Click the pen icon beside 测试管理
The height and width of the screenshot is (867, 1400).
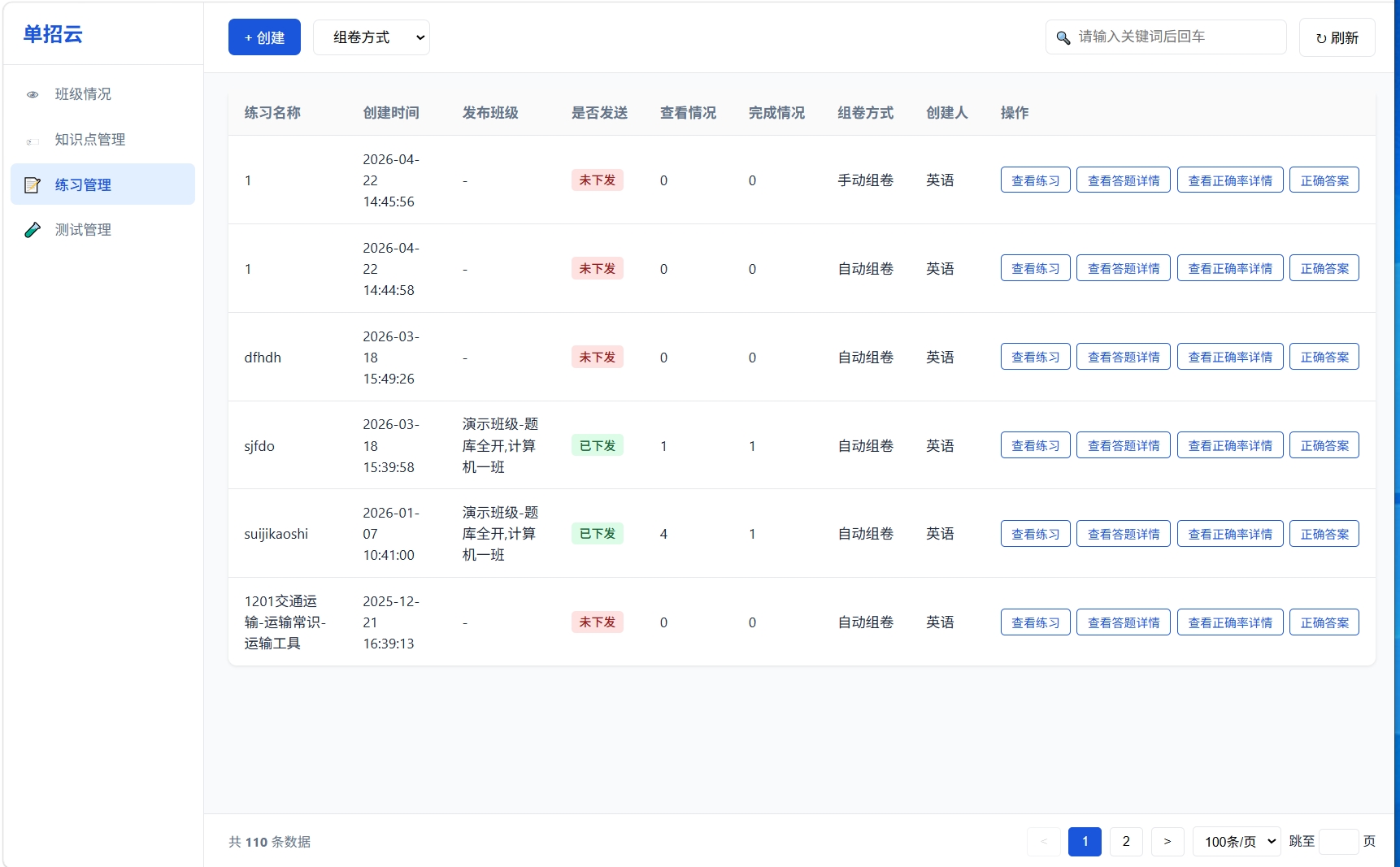click(33, 230)
